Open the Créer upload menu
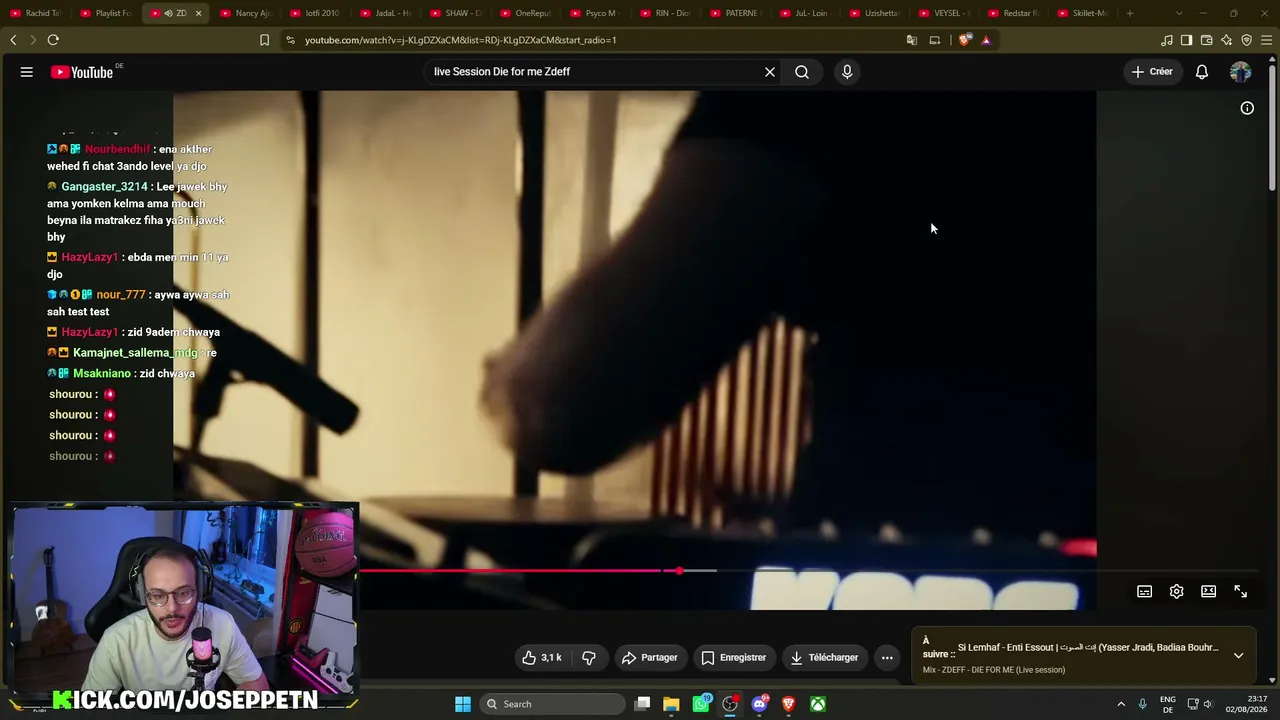Screen dimensions: 1280x720 point(1152,72)
